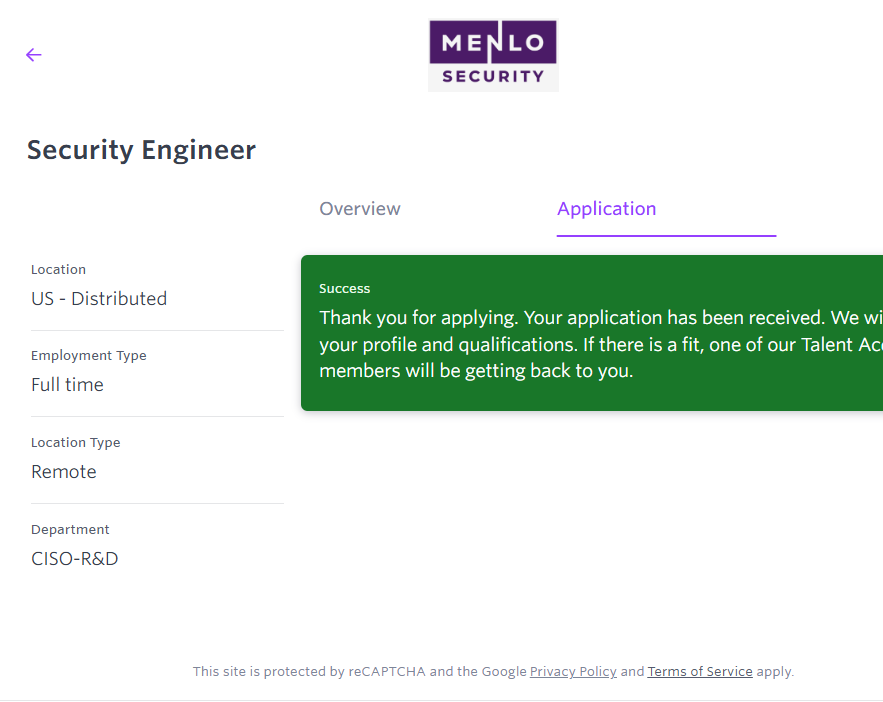This screenshot has height=702, width=883.
Task: Switch to the Overview tab
Action: tap(360, 209)
